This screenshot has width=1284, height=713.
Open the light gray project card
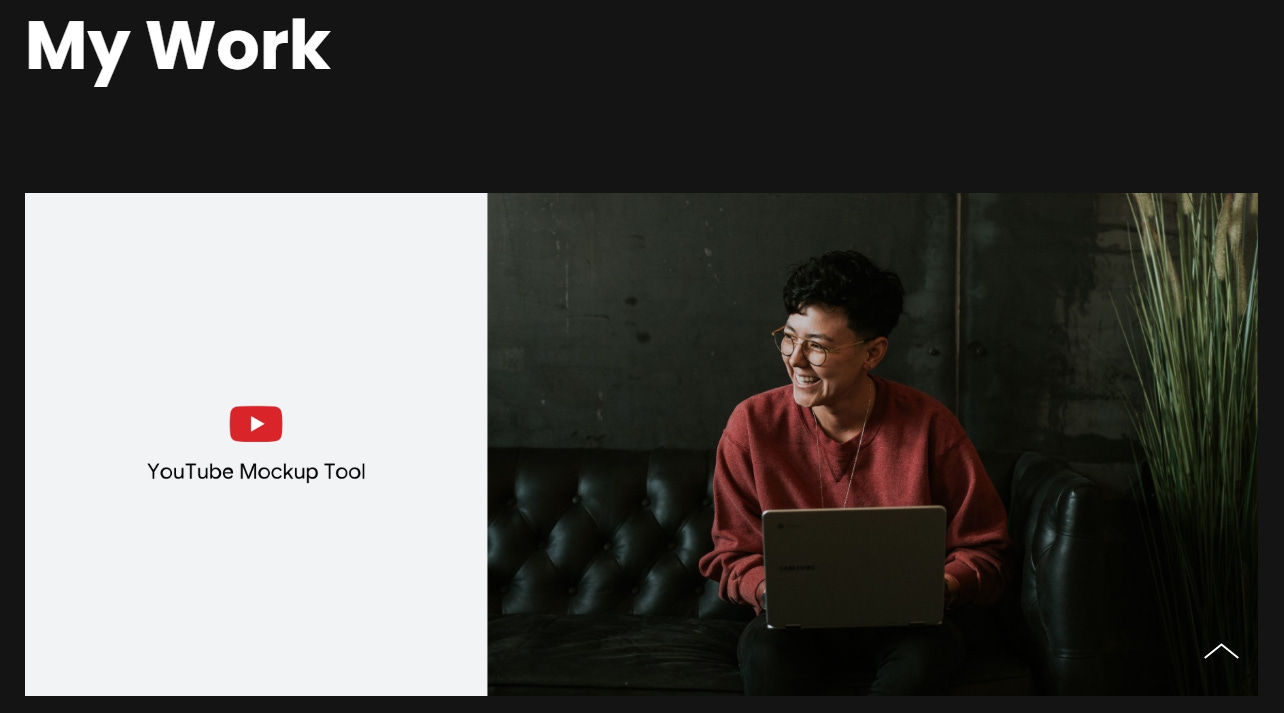click(x=256, y=444)
